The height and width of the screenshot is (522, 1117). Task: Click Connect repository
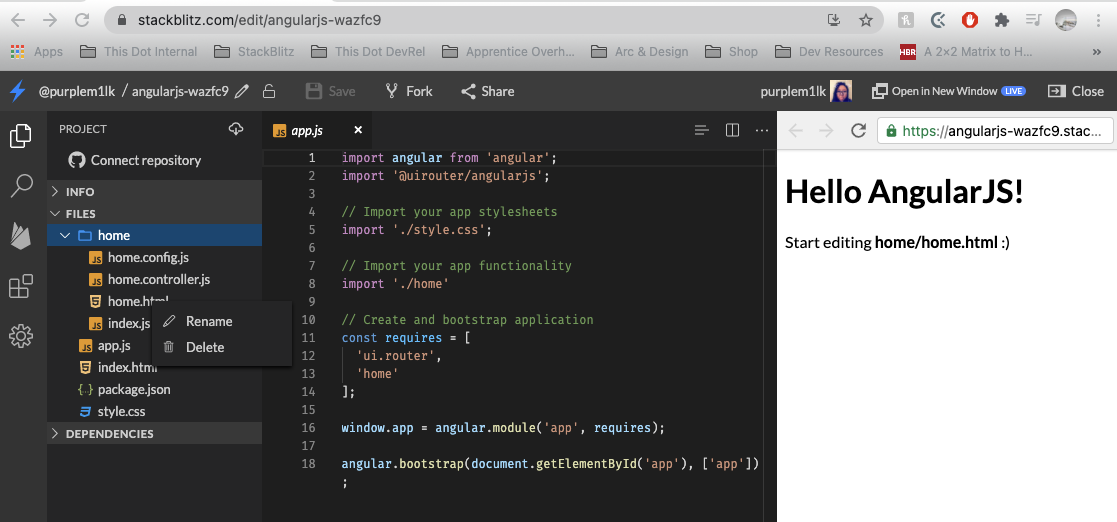tap(135, 160)
